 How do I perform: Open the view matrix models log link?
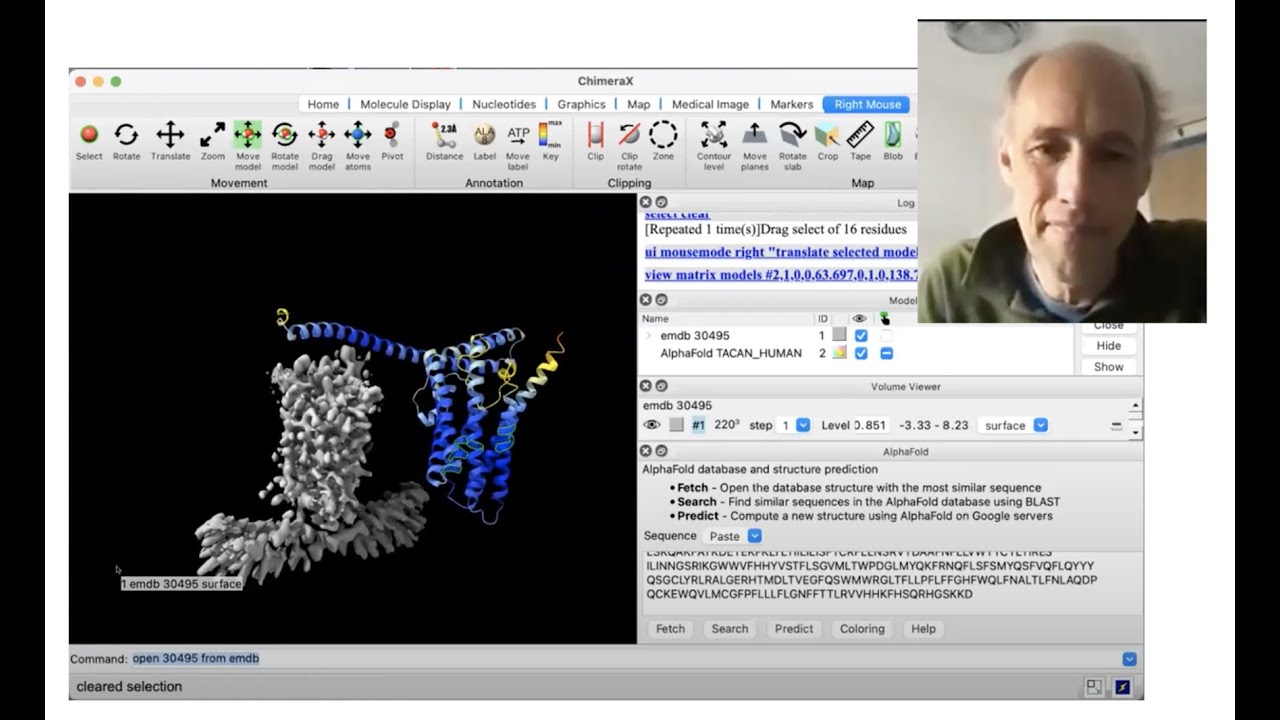tap(781, 275)
